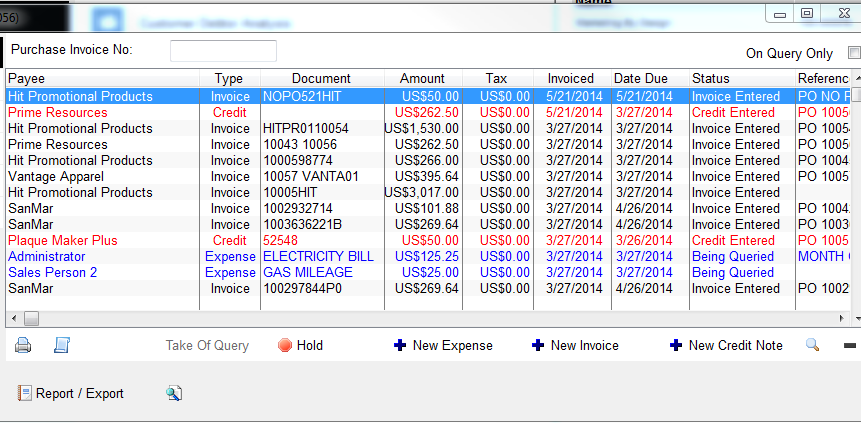Select the Vantage Apparel row
The height and width of the screenshot is (423, 861).
(x=428, y=176)
